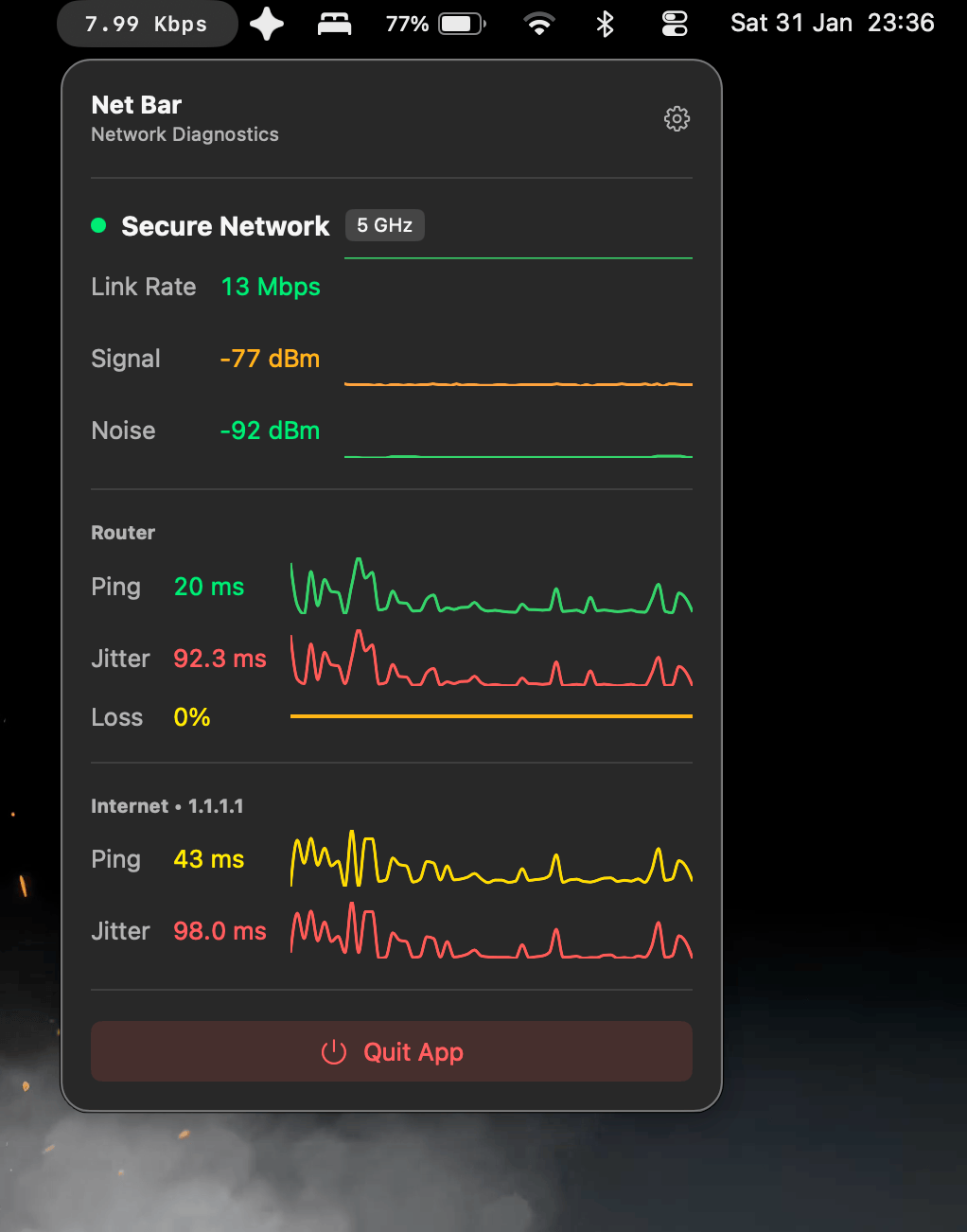Click the Router ping green graph
Viewport: 967px width, 1232px height.
click(x=491, y=589)
